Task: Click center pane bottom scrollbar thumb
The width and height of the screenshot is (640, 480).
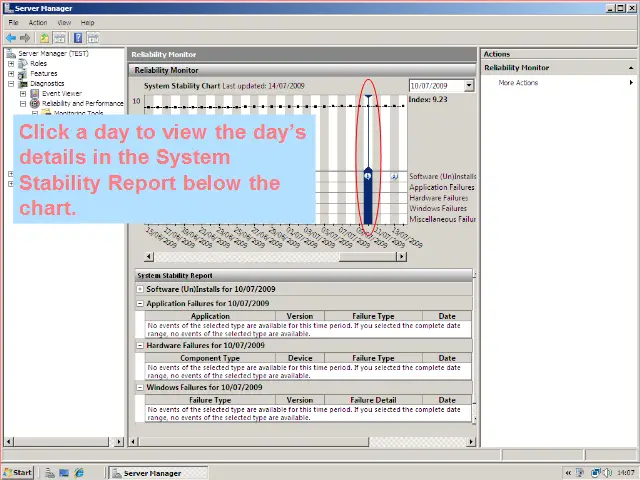Action: click(254, 441)
